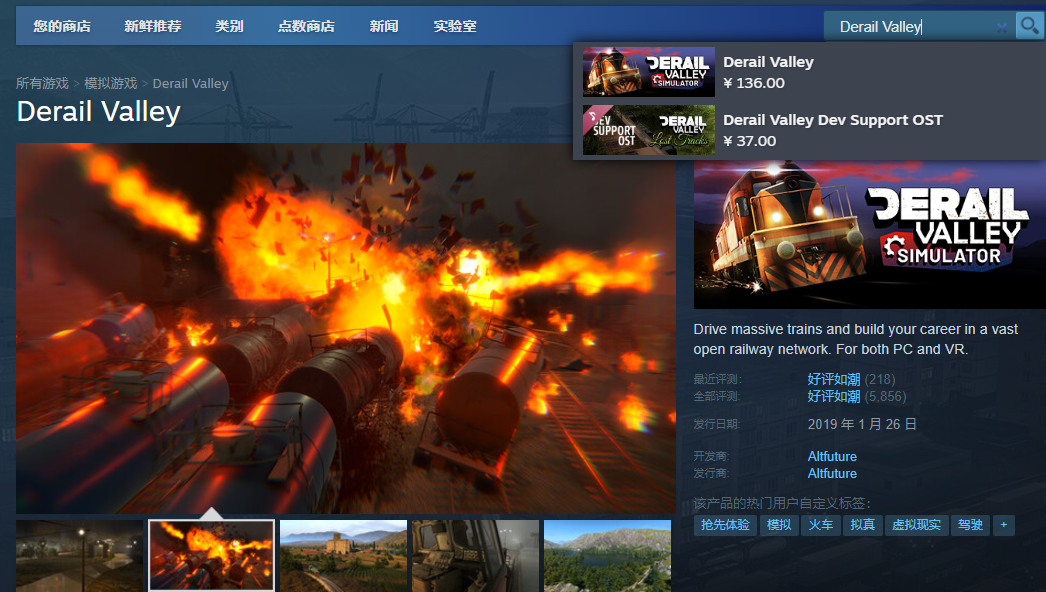Click the Derail Valley breadcrumb
This screenshot has height=592, width=1046.
tap(190, 83)
